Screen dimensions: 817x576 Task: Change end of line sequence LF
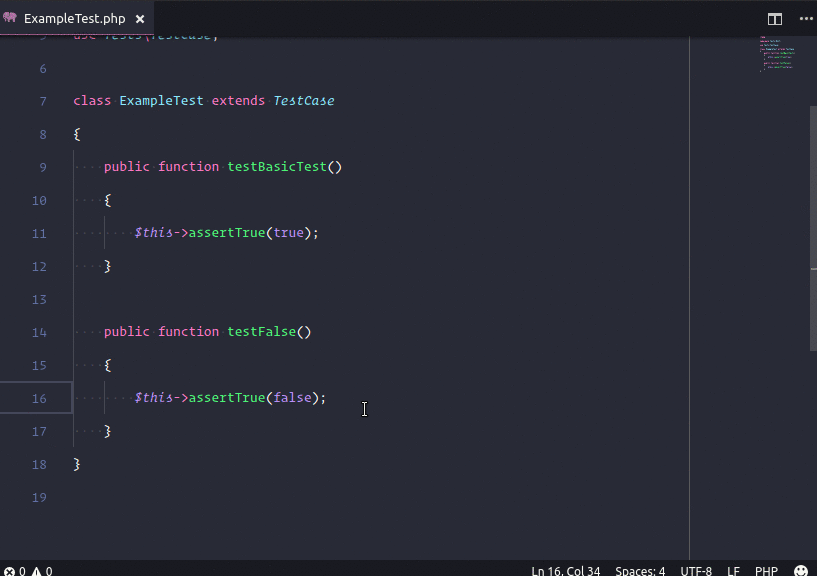(733, 571)
